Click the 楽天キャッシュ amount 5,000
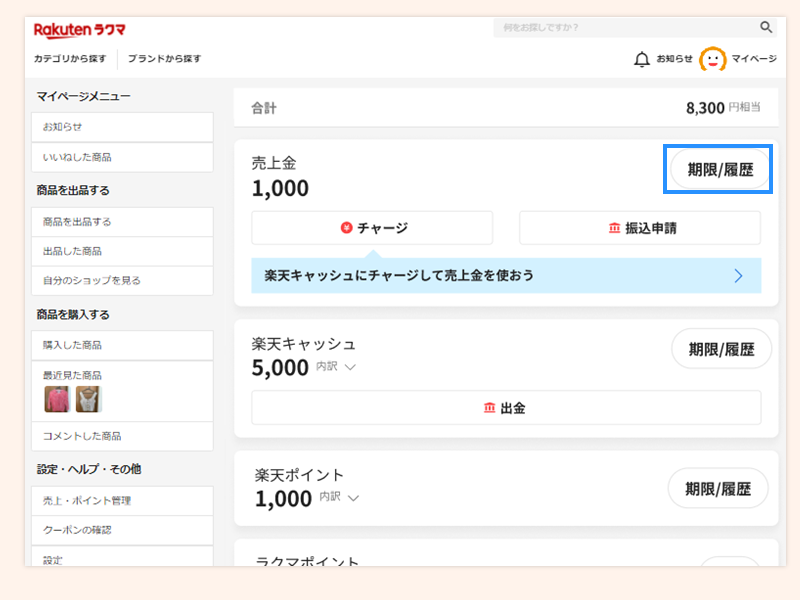800x600 pixels. (280, 368)
